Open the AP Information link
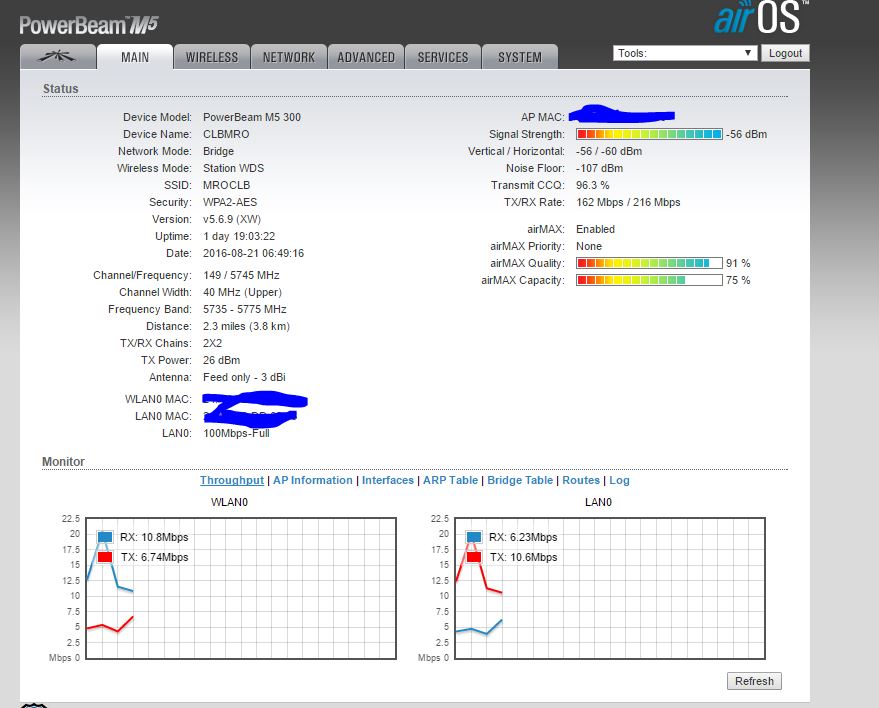 click(x=313, y=480)
